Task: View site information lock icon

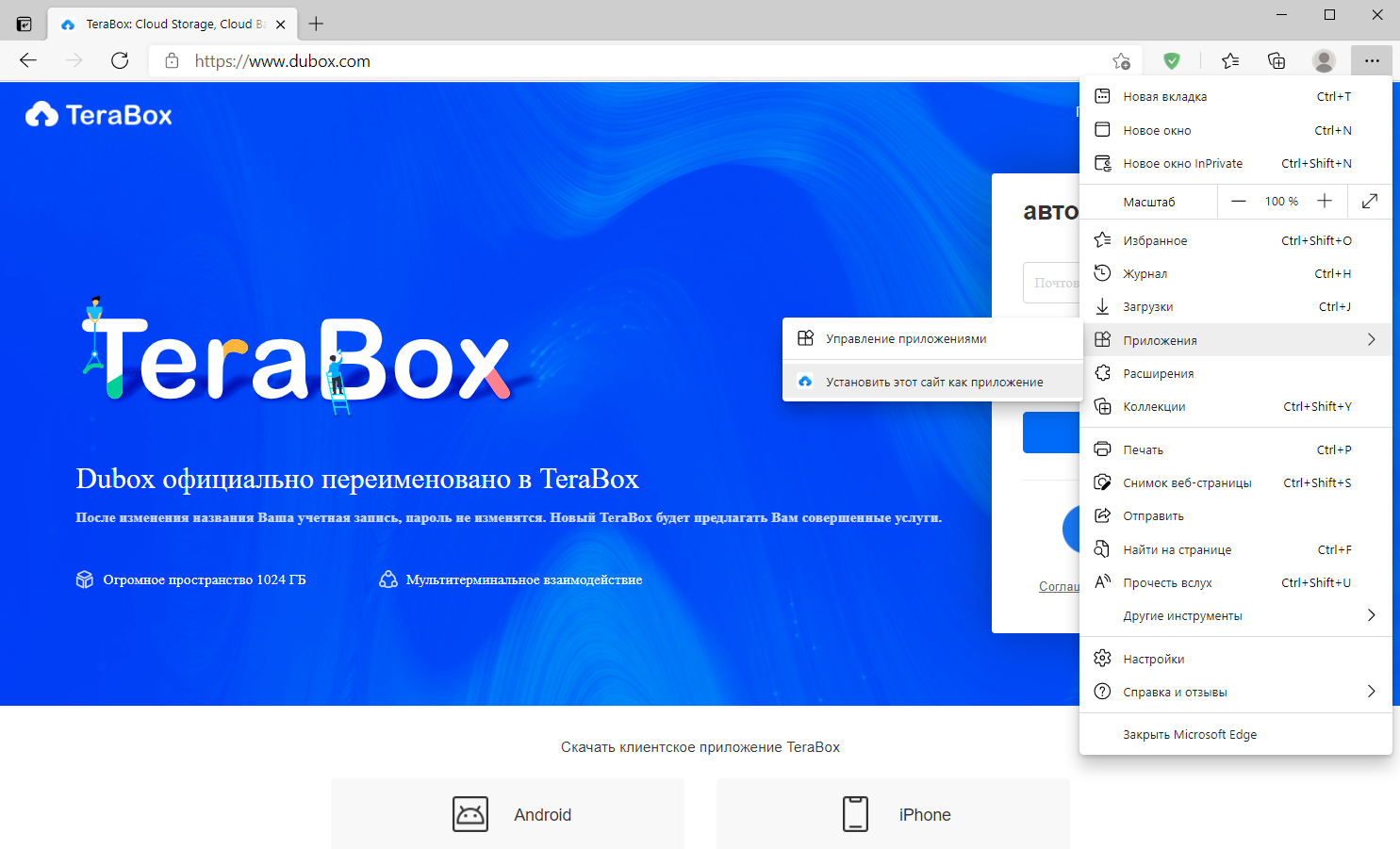Action: (x=172, y=61)
